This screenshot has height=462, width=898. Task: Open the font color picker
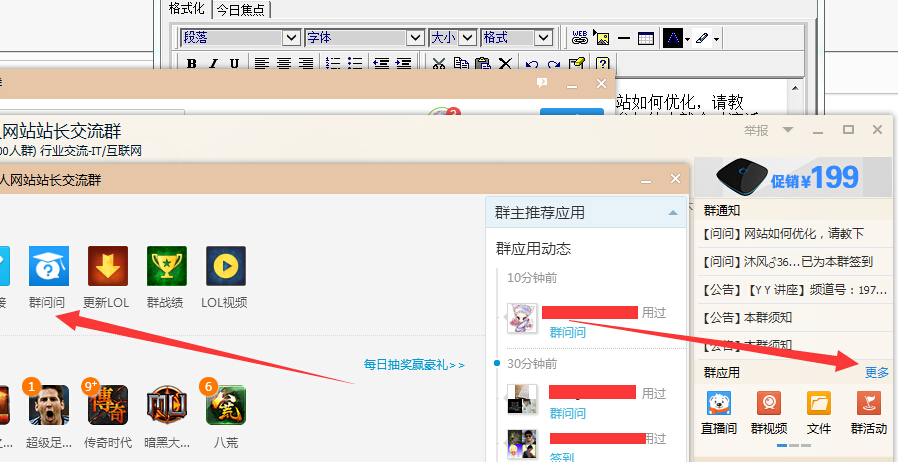tap(673, 38)
